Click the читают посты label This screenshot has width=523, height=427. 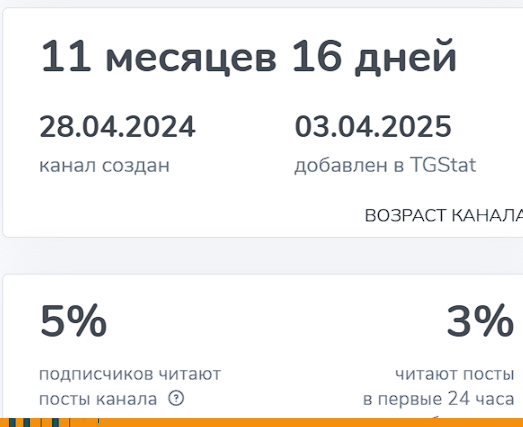point(455,374)
